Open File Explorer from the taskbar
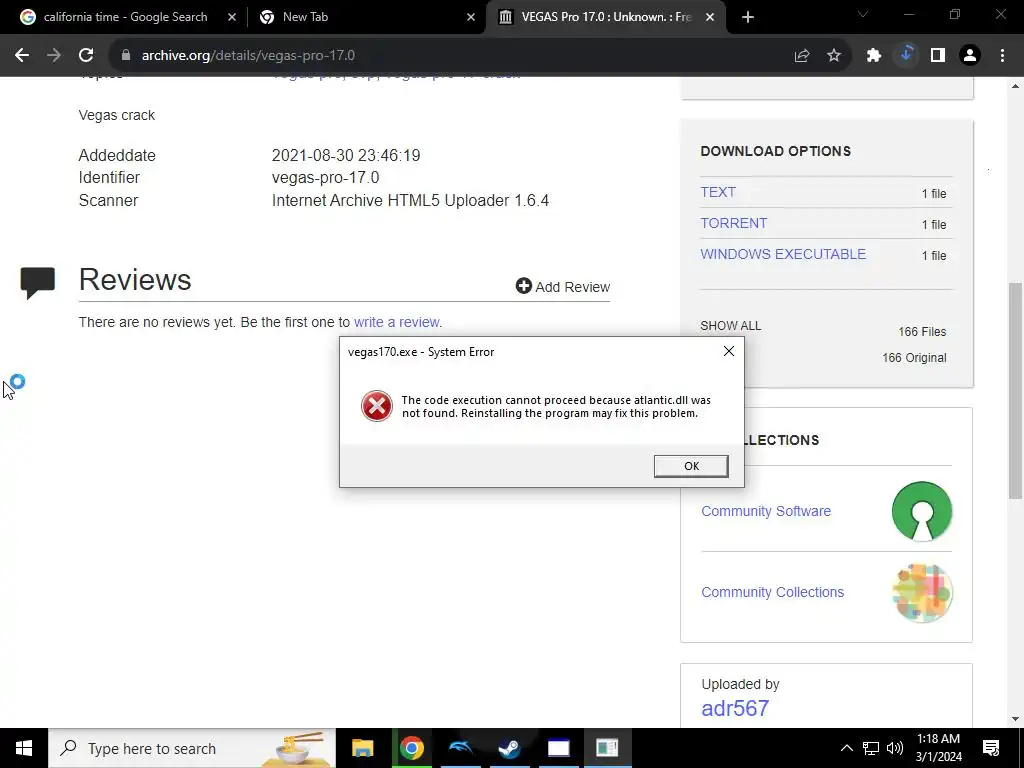The width and height of the screenshot is (1024, 768). point(362,748)
